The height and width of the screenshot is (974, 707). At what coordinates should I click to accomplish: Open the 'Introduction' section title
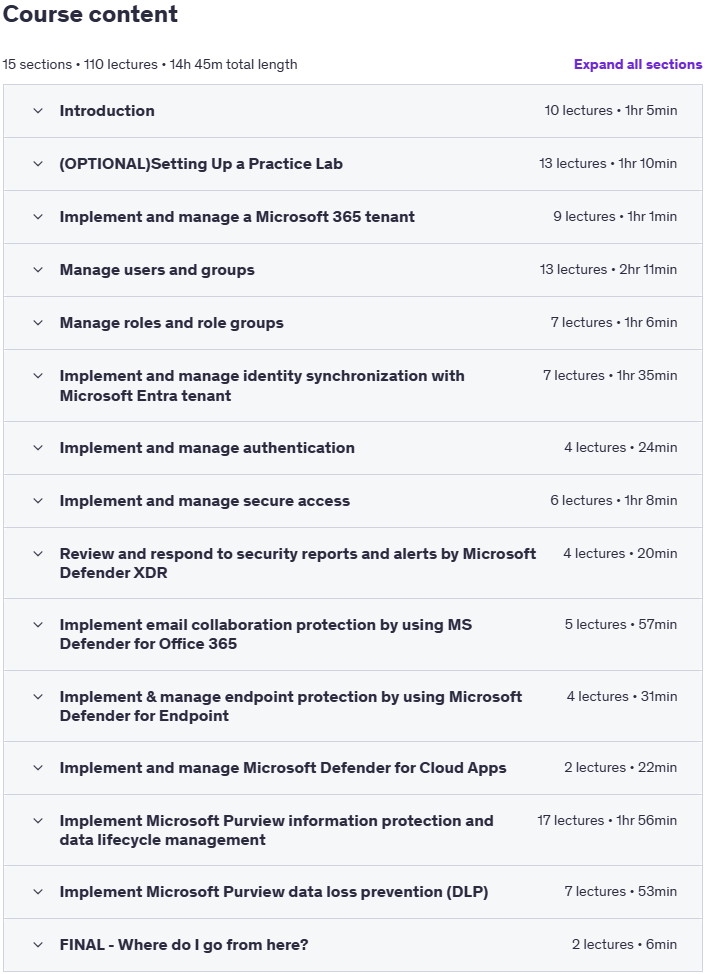click(107, 111)
